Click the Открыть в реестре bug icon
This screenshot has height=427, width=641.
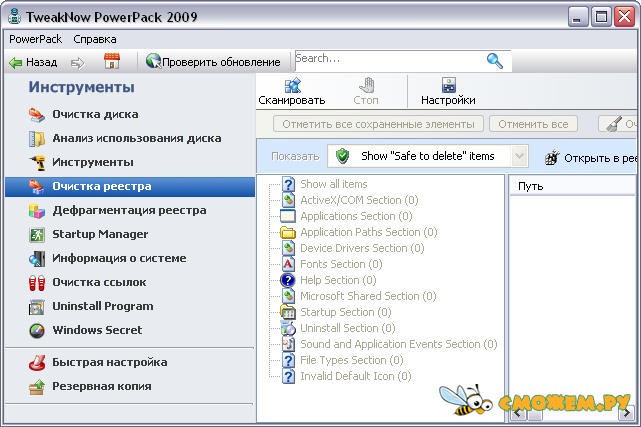[552, 157]
